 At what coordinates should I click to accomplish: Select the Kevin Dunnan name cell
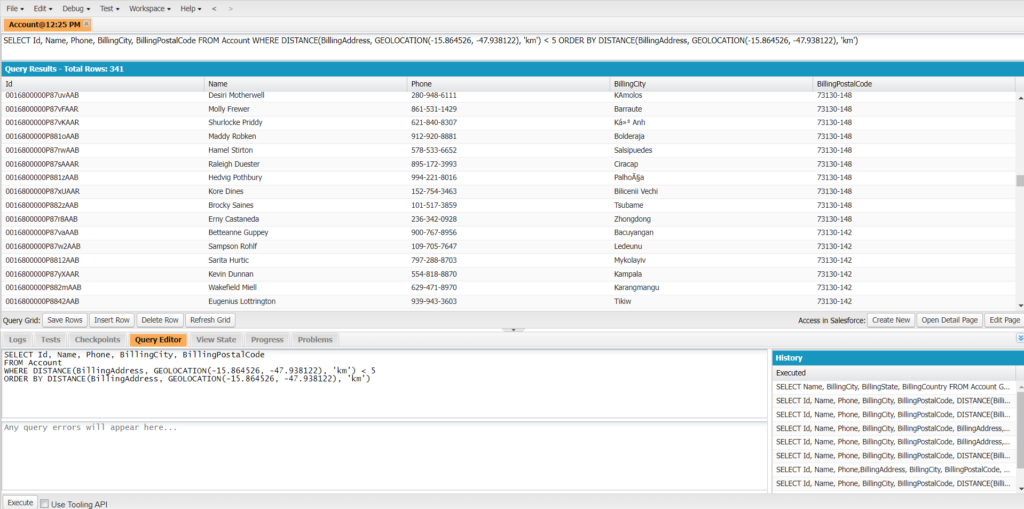(x=306, y=274)
